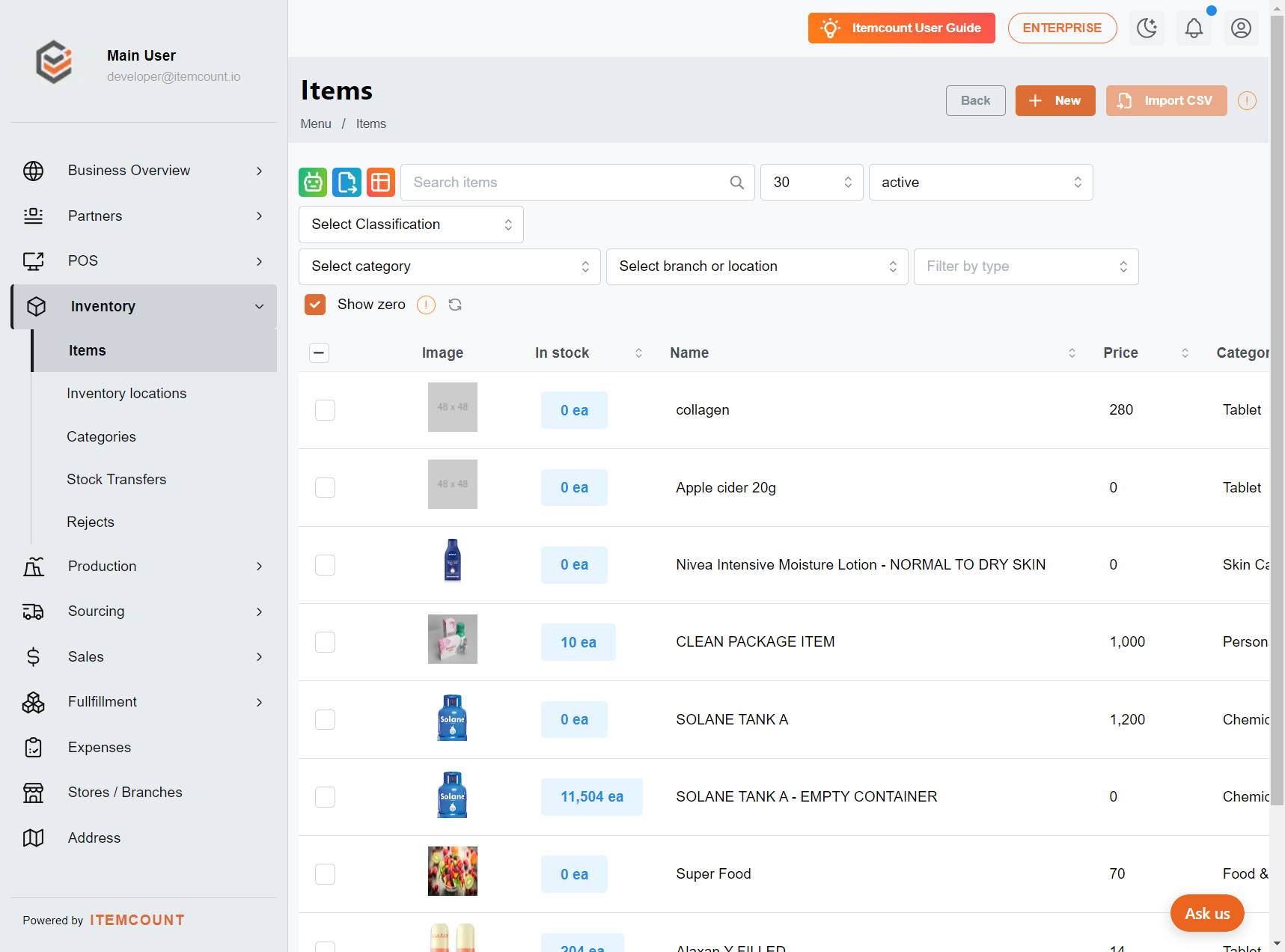
Task: Click the Back button
Action: [975, 101]
